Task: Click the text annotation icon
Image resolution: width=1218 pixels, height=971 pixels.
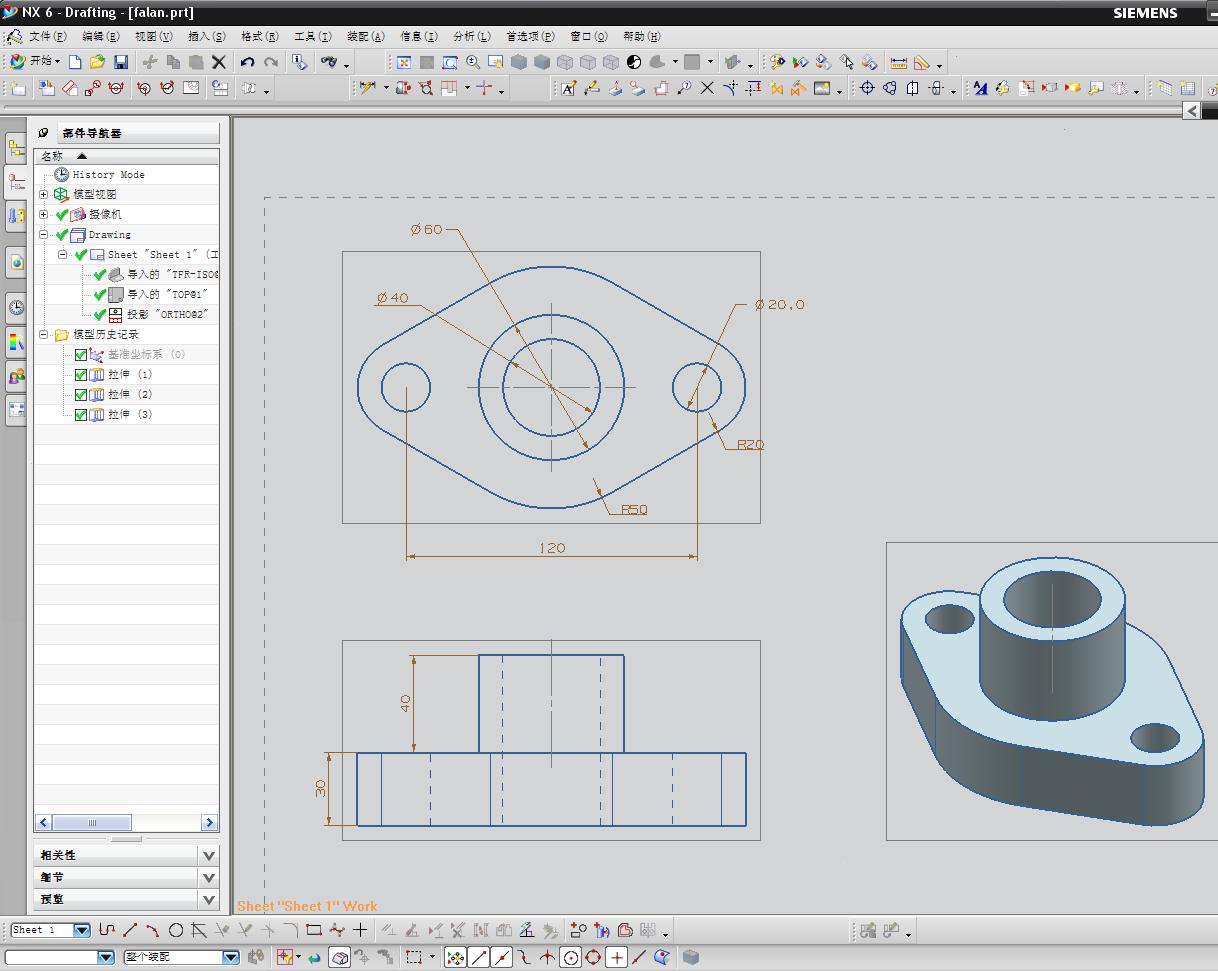Action: [568, 88]
